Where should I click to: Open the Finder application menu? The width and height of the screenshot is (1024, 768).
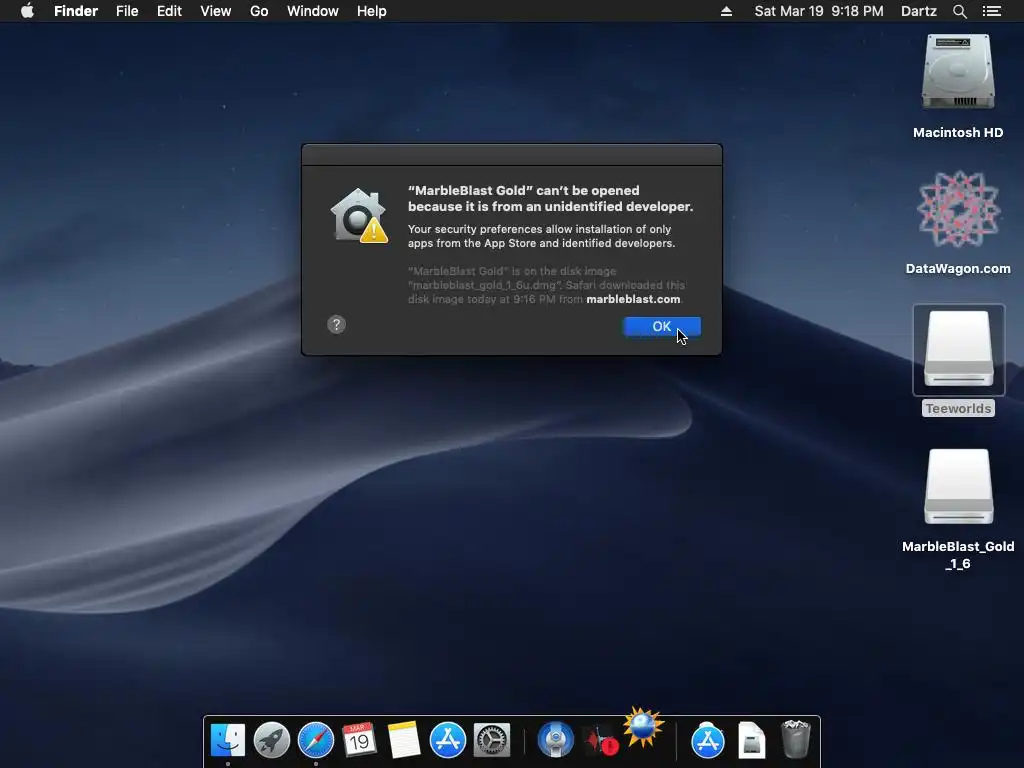click(x=76, y=11)
